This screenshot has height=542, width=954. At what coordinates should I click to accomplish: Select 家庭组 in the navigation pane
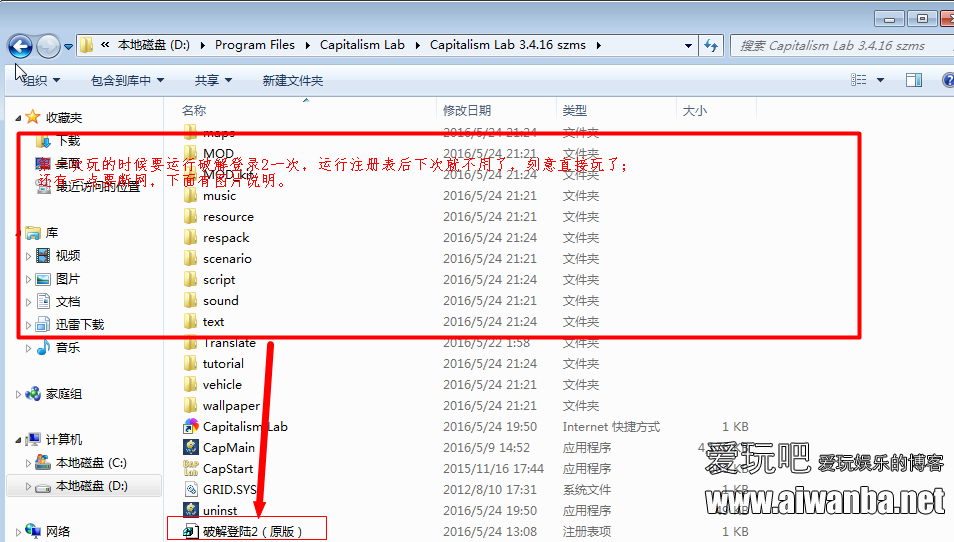[63, 394]
